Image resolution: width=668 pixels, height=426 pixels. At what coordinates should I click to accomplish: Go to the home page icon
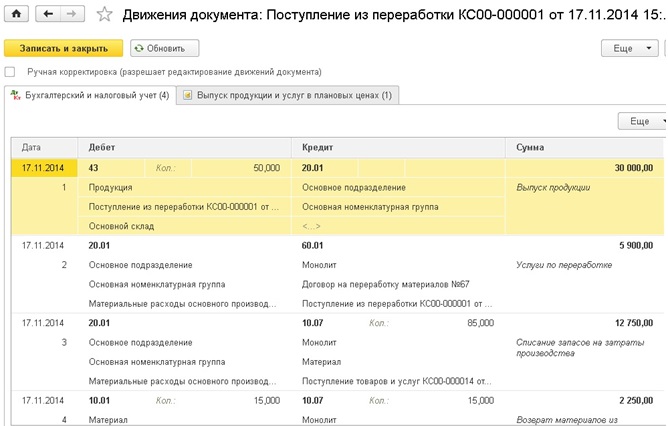point(16,14)
